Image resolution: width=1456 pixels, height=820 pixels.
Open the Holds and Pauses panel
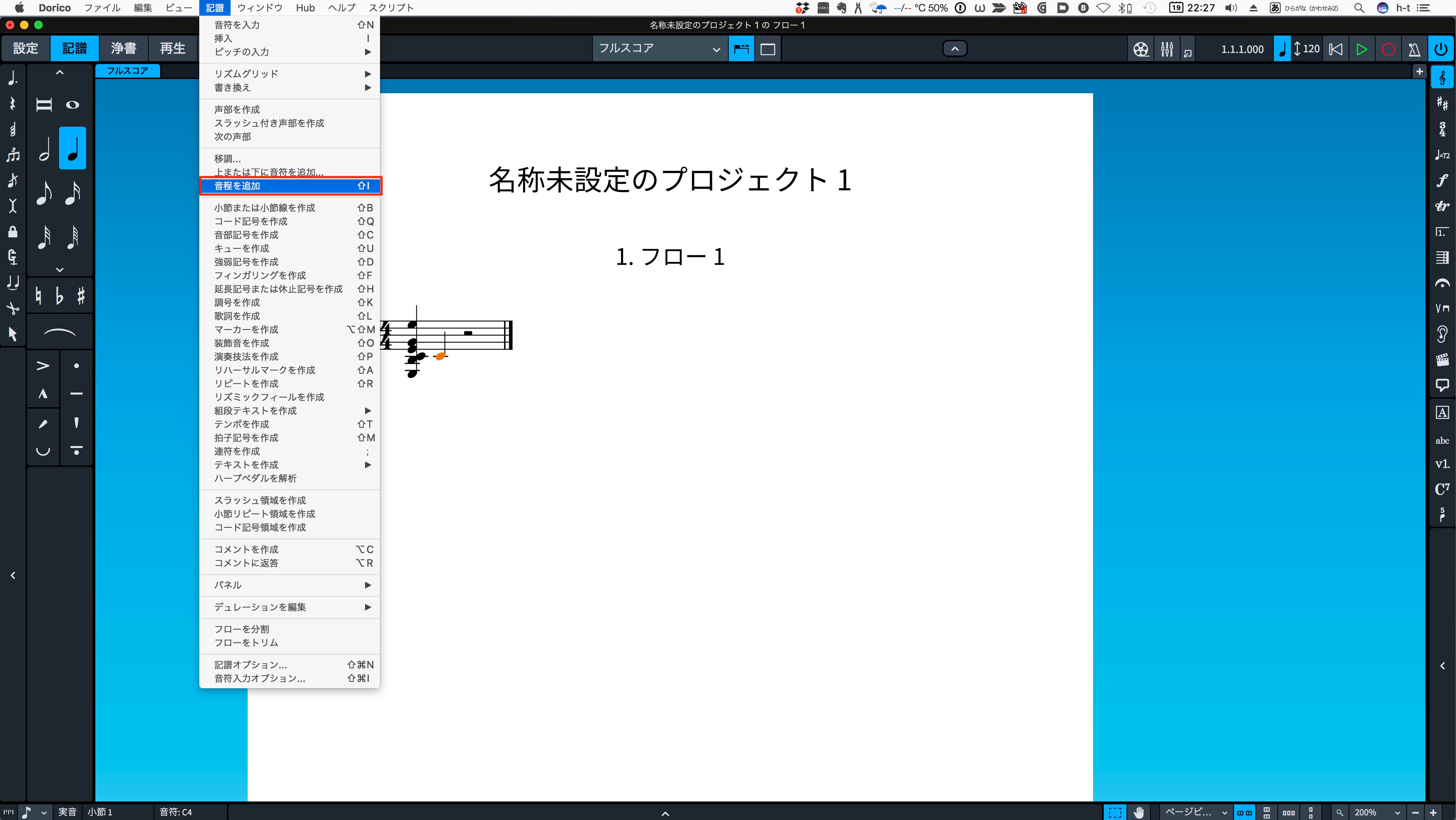click(x=1442, y=283)
